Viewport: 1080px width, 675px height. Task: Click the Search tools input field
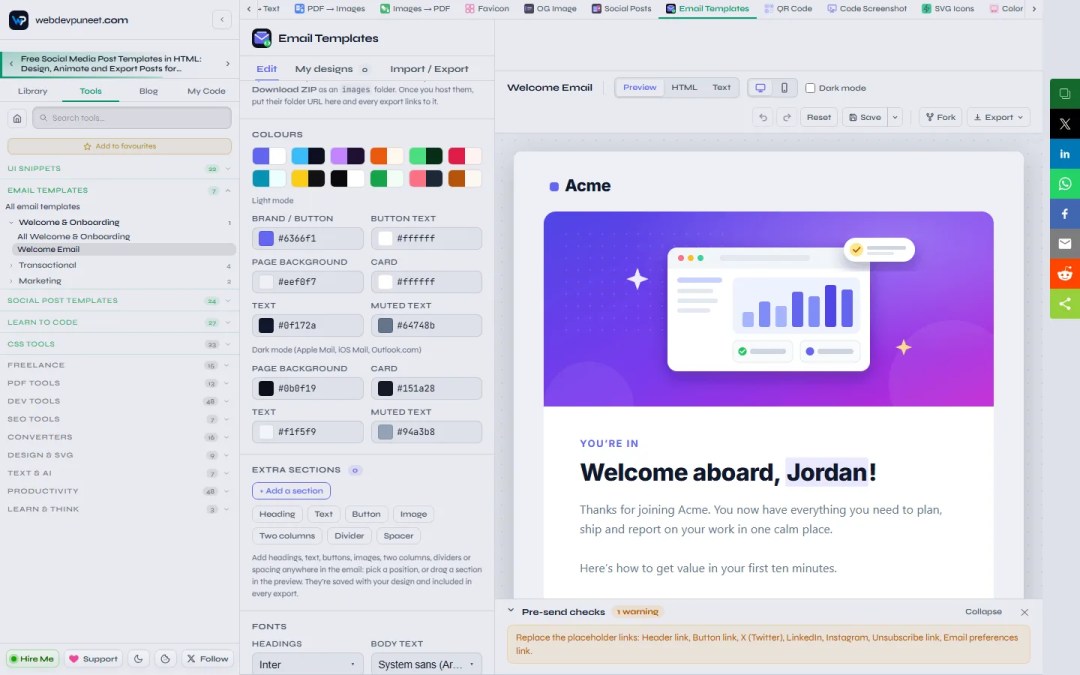pos(132,118)
